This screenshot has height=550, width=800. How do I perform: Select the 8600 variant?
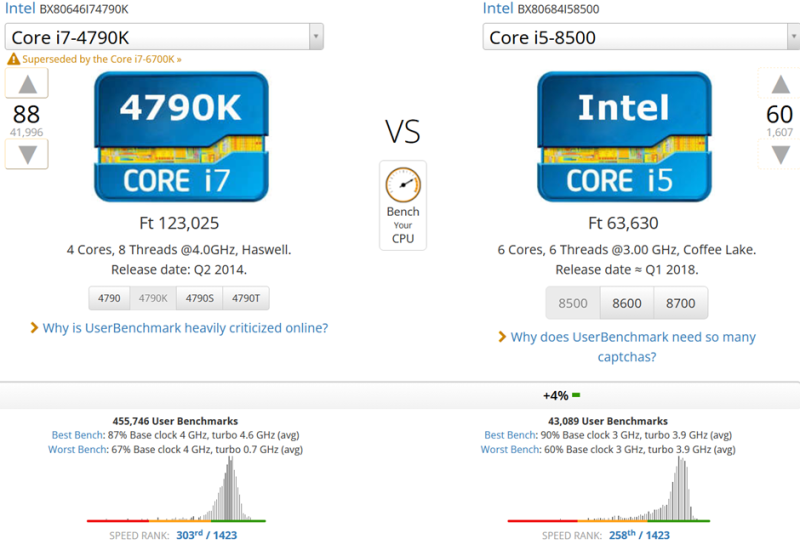pyautogui.click(x=626, y=303)
